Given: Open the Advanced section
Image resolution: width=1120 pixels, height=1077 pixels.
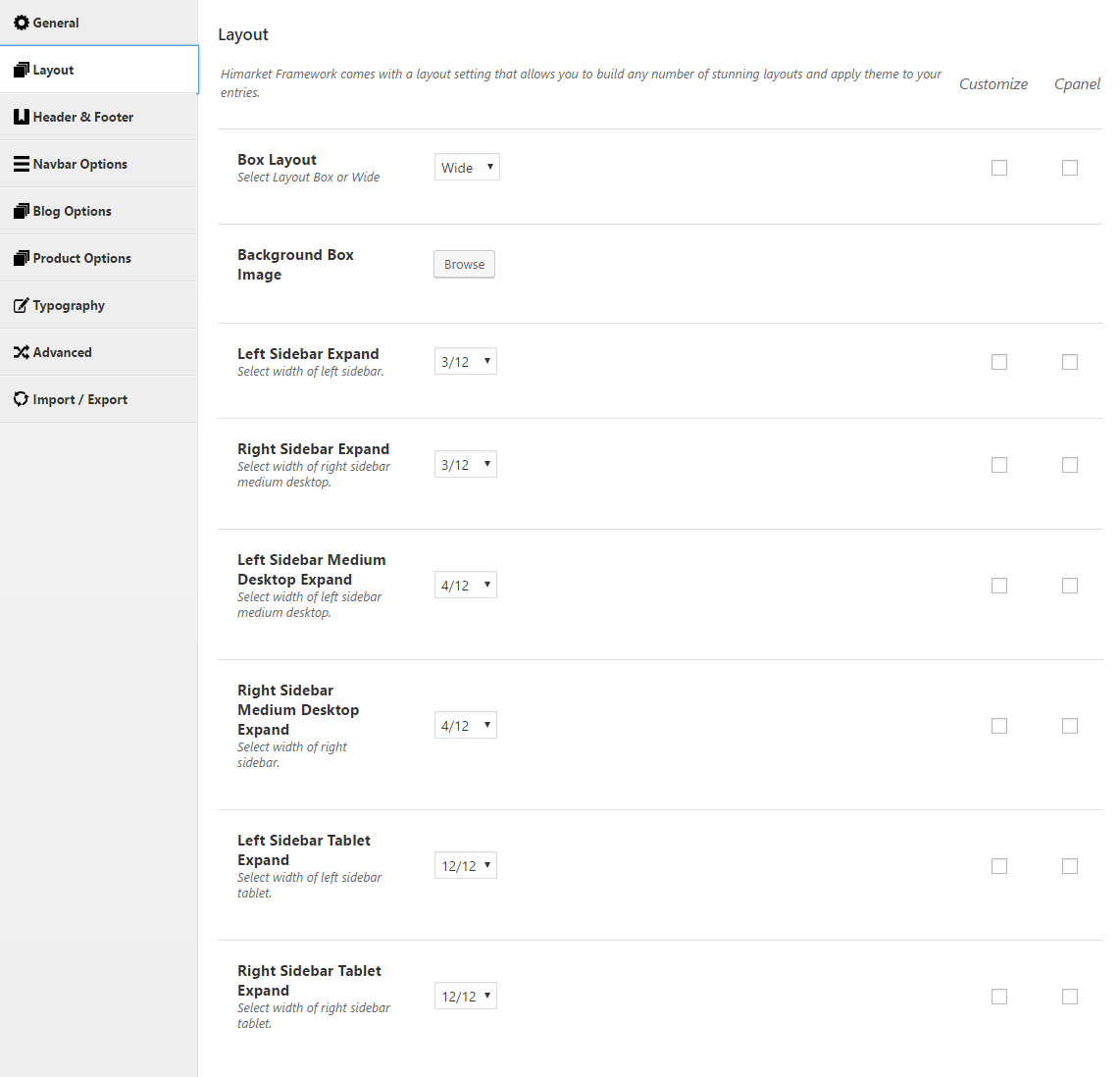Looking at the screenshot, I should pyautogui.click(x=99, y=353).
